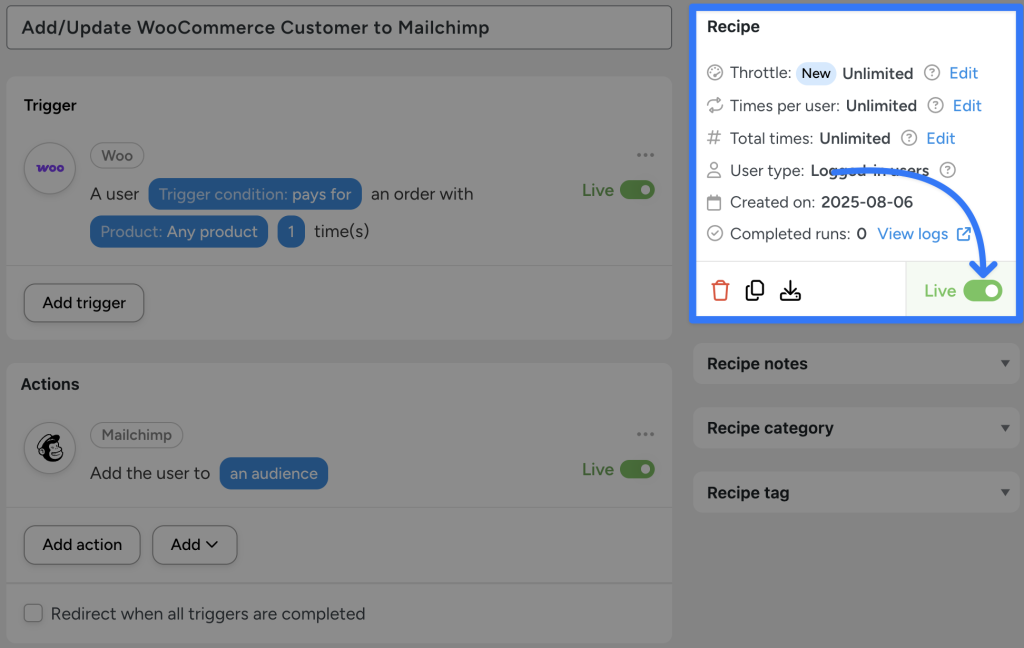
Task: Open the Add dropdown under Actions
Action: [194, 545]
